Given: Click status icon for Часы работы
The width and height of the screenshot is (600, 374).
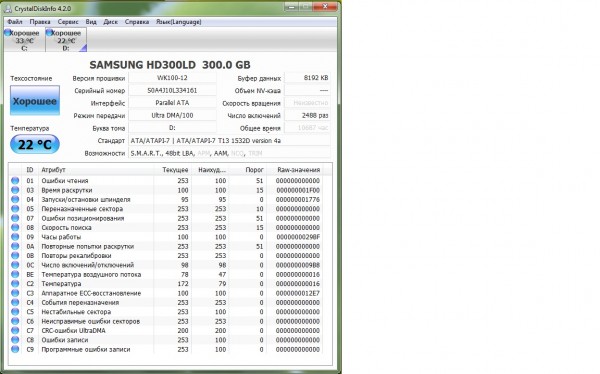Looking at the screenshot, I should (15, 237).
